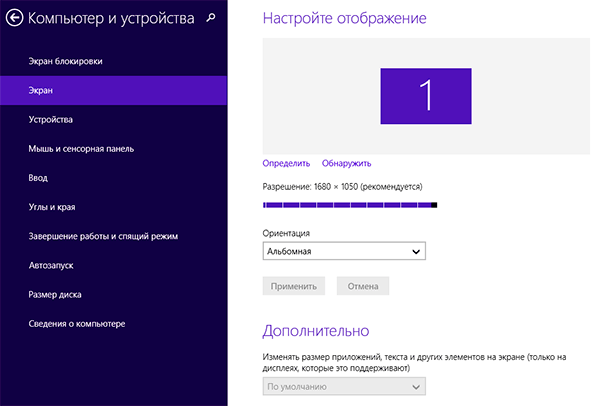Select the Экран menu item
Image resolution: width=600 pixels, height=406 pixels.
click(x=42, y=91)
